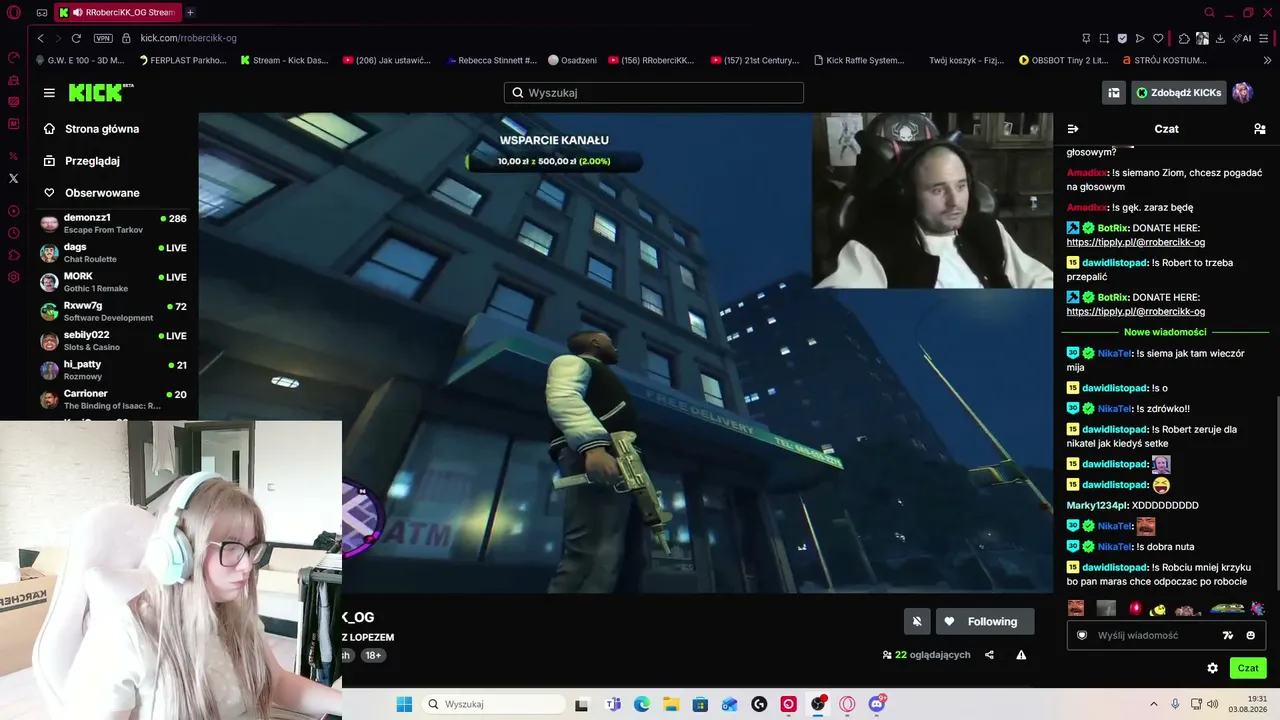Jump to Nowe wiadomości in chat
Screen dimensions: 1280x720
pos(1165,332)
